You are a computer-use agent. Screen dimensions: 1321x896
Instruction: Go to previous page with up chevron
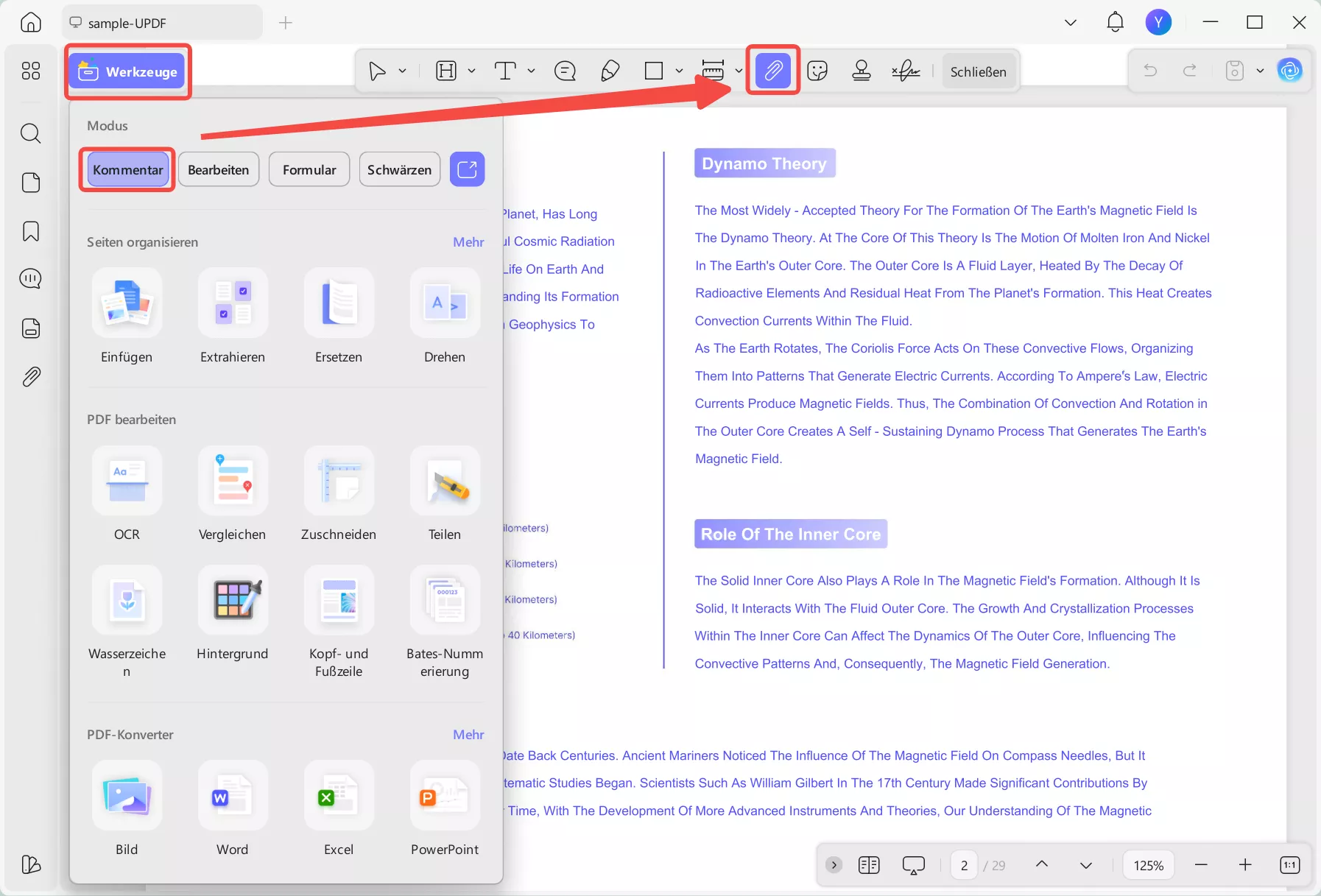(1041, 864)
